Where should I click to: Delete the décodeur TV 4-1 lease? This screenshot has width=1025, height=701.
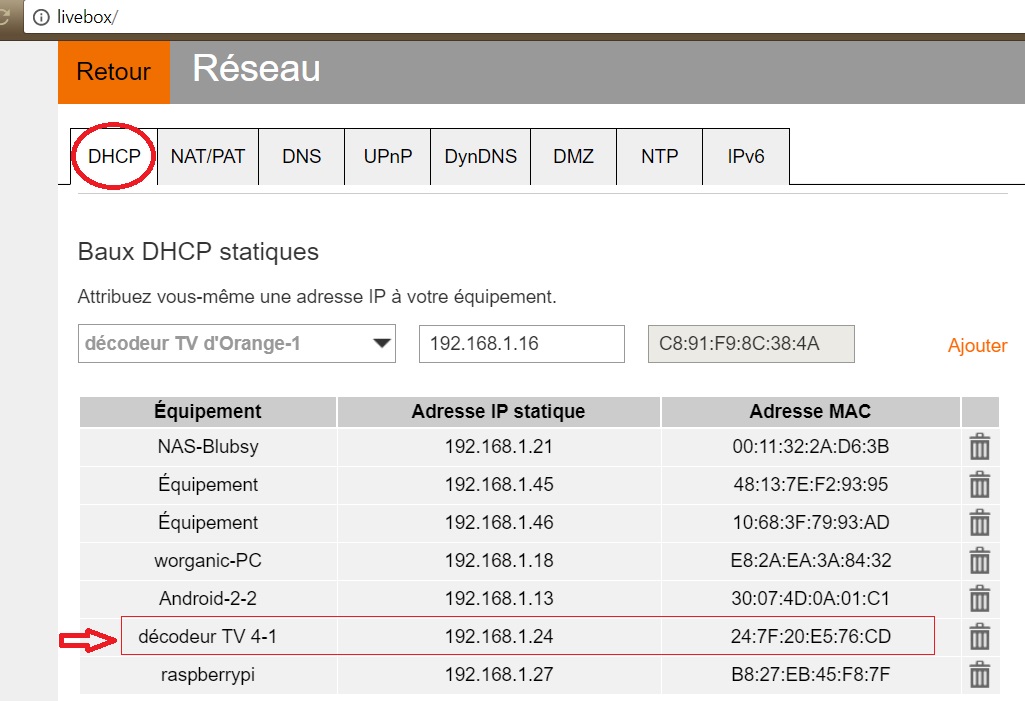pos(978,636)
